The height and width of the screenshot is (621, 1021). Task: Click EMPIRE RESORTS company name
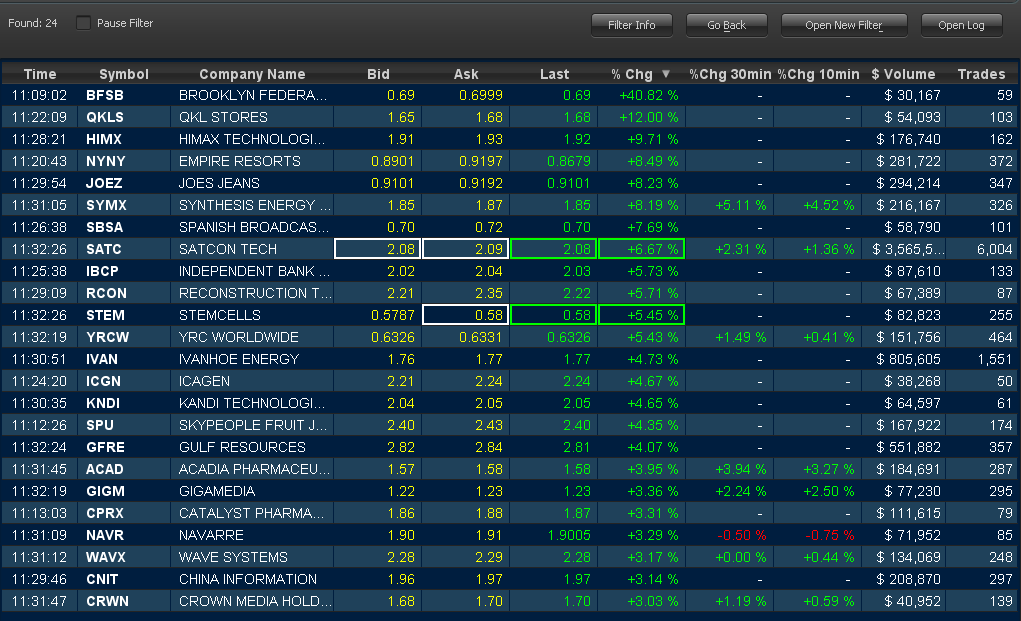coord(240,161)
